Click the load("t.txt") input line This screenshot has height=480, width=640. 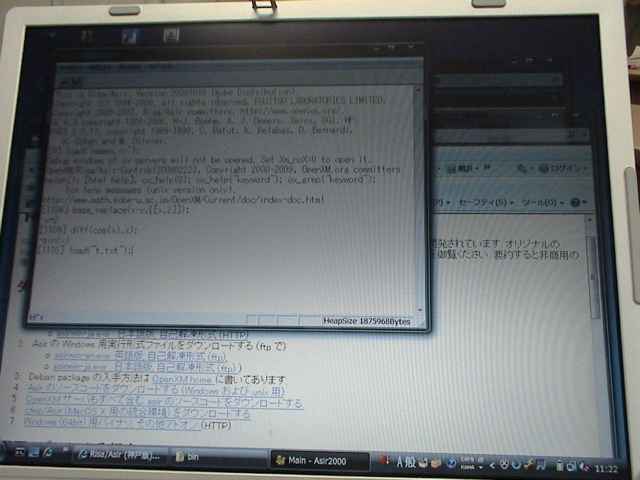85,250
